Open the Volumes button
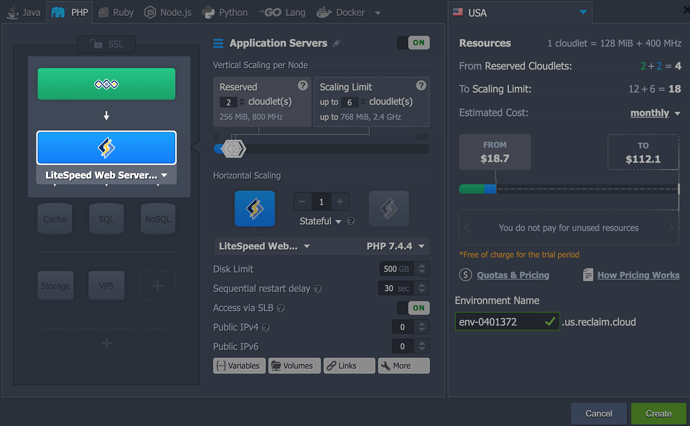This screenshot has height=426, width=690. (294, 366)
